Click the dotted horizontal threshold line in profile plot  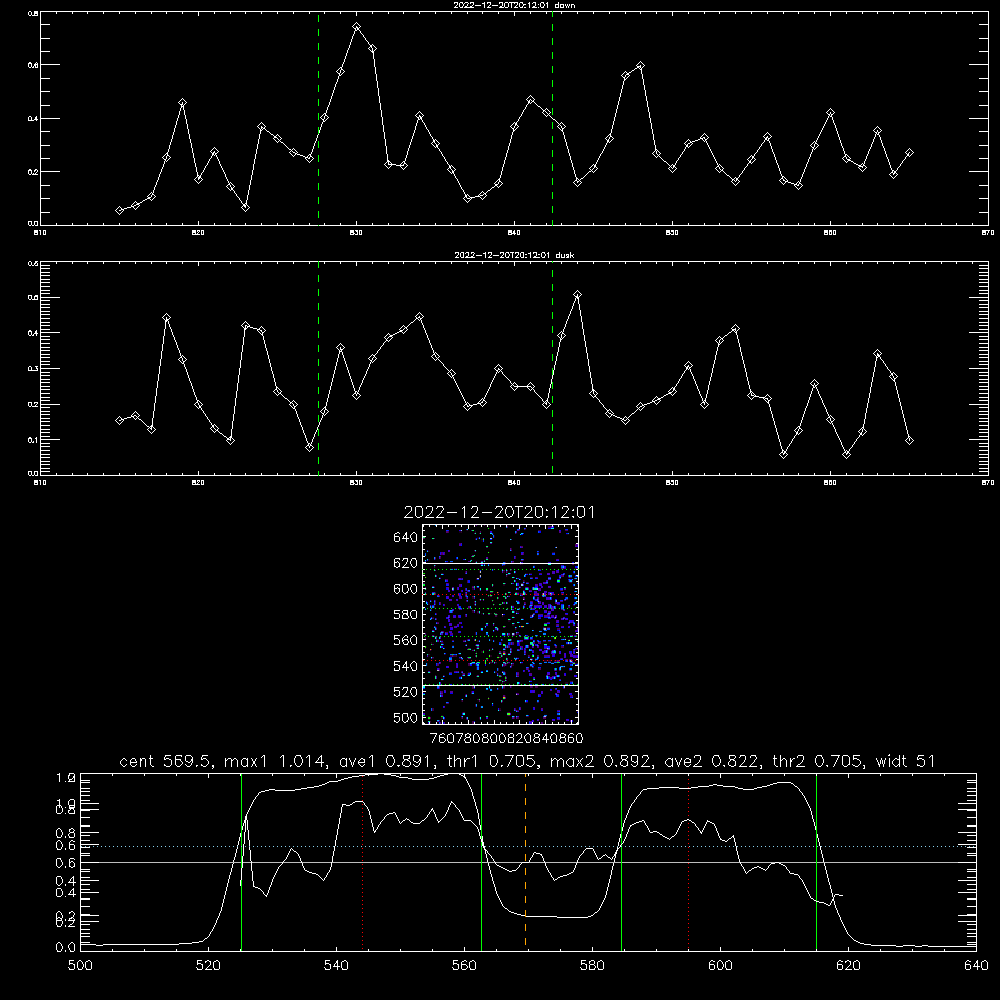click(x=528, y=846)
